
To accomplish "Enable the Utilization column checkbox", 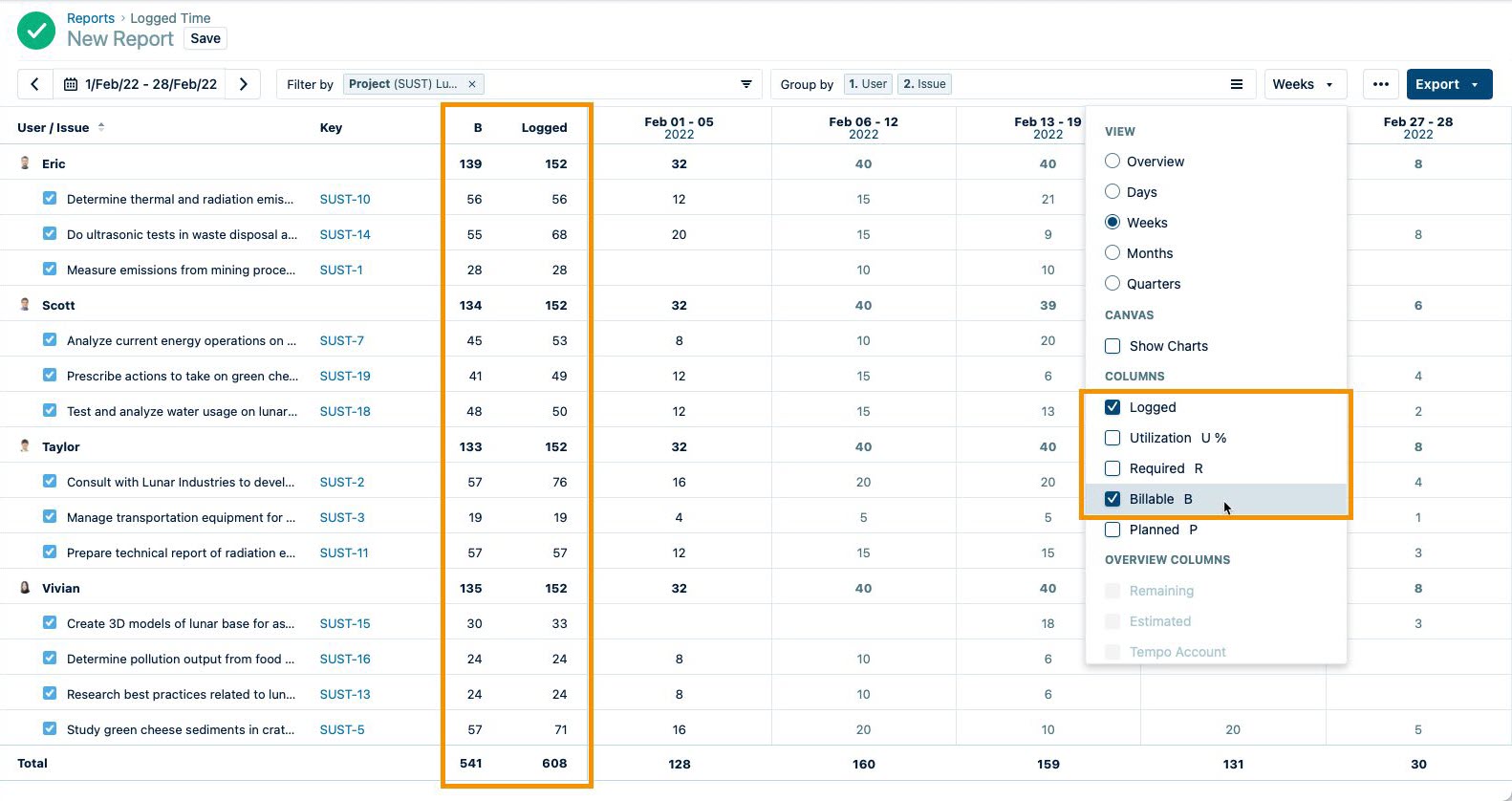I will tap(1112, 438).
